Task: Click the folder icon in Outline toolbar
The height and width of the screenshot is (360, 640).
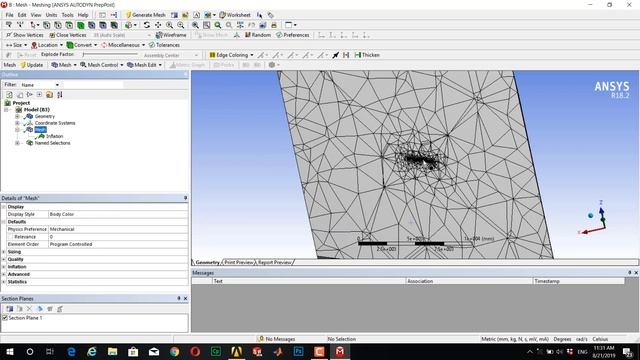Action: 49,95
